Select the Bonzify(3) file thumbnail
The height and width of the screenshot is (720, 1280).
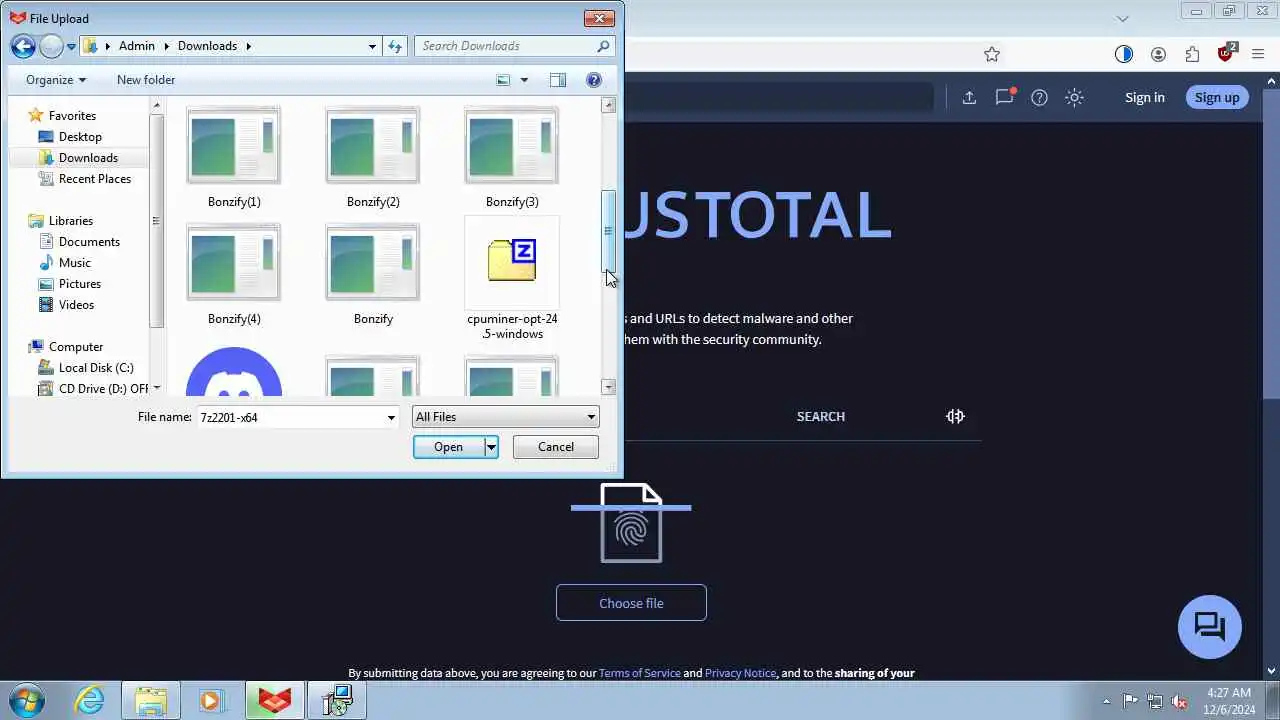pyautogui.click(x=512, y=146)
